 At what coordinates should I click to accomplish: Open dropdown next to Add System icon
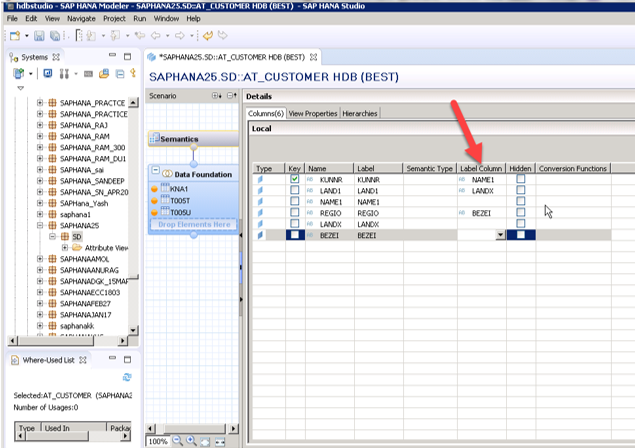point(30,74)
